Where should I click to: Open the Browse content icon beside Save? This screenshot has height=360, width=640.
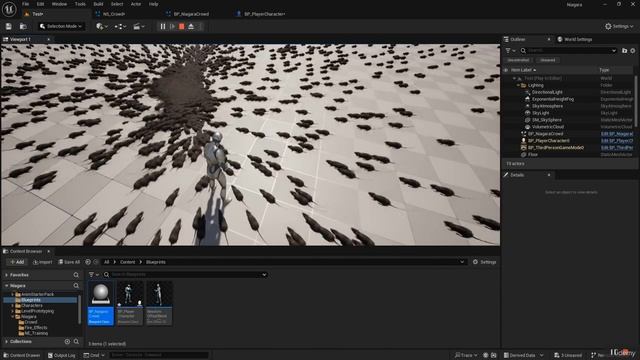pos(23,27)
